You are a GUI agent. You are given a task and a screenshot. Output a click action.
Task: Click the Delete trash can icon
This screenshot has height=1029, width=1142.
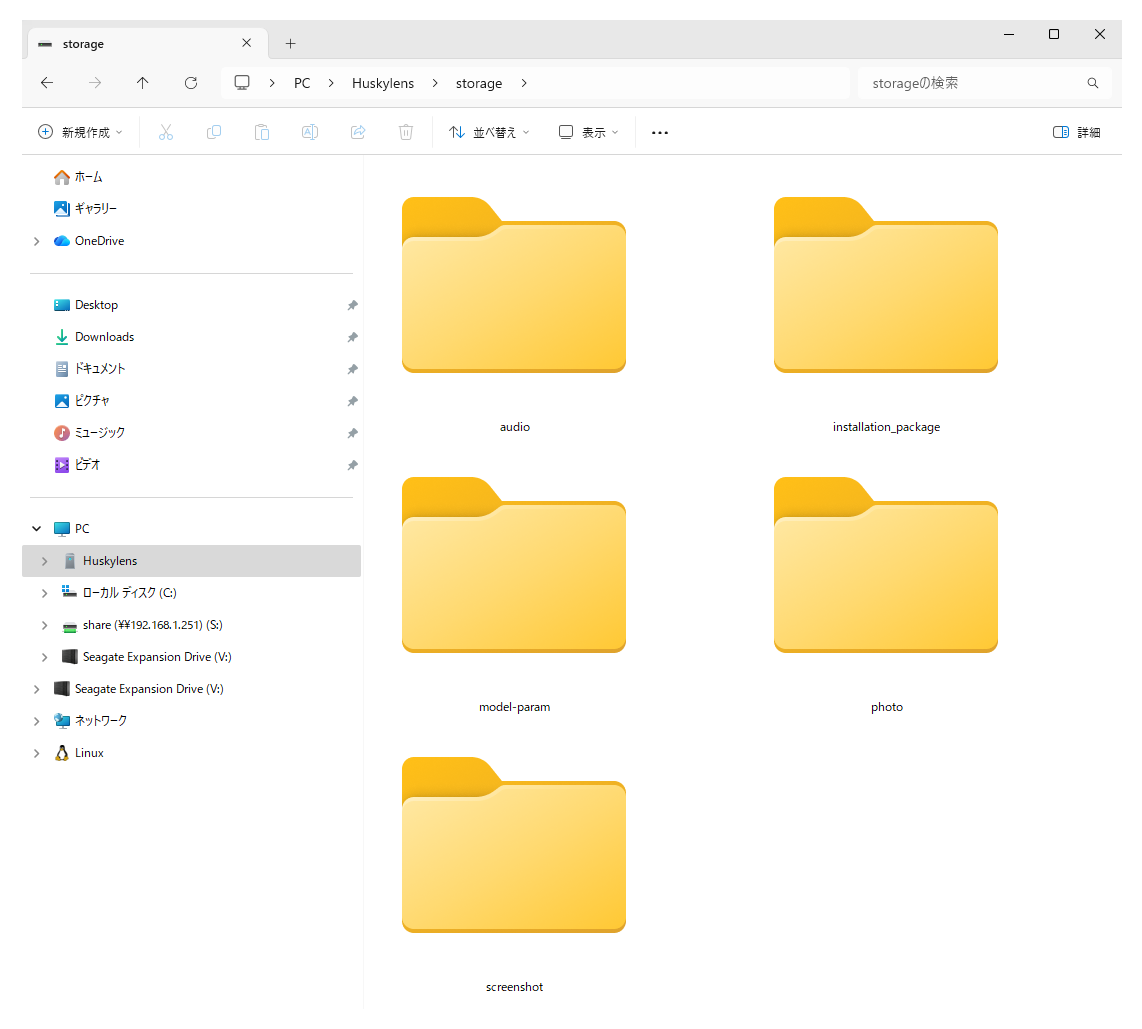(x=406, y=132)
